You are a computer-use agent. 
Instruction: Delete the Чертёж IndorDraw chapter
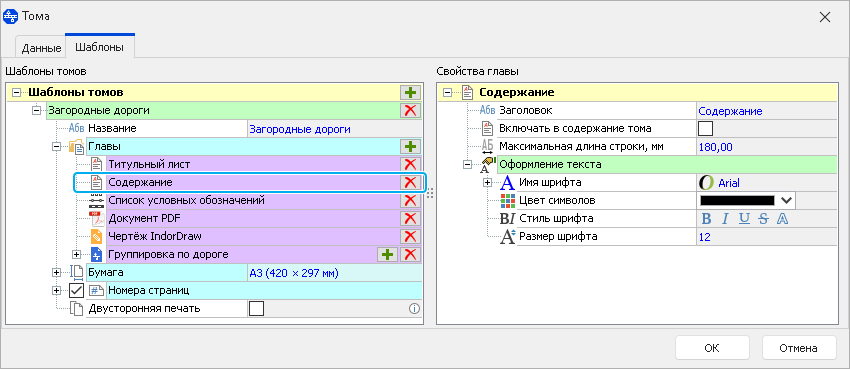410,236
